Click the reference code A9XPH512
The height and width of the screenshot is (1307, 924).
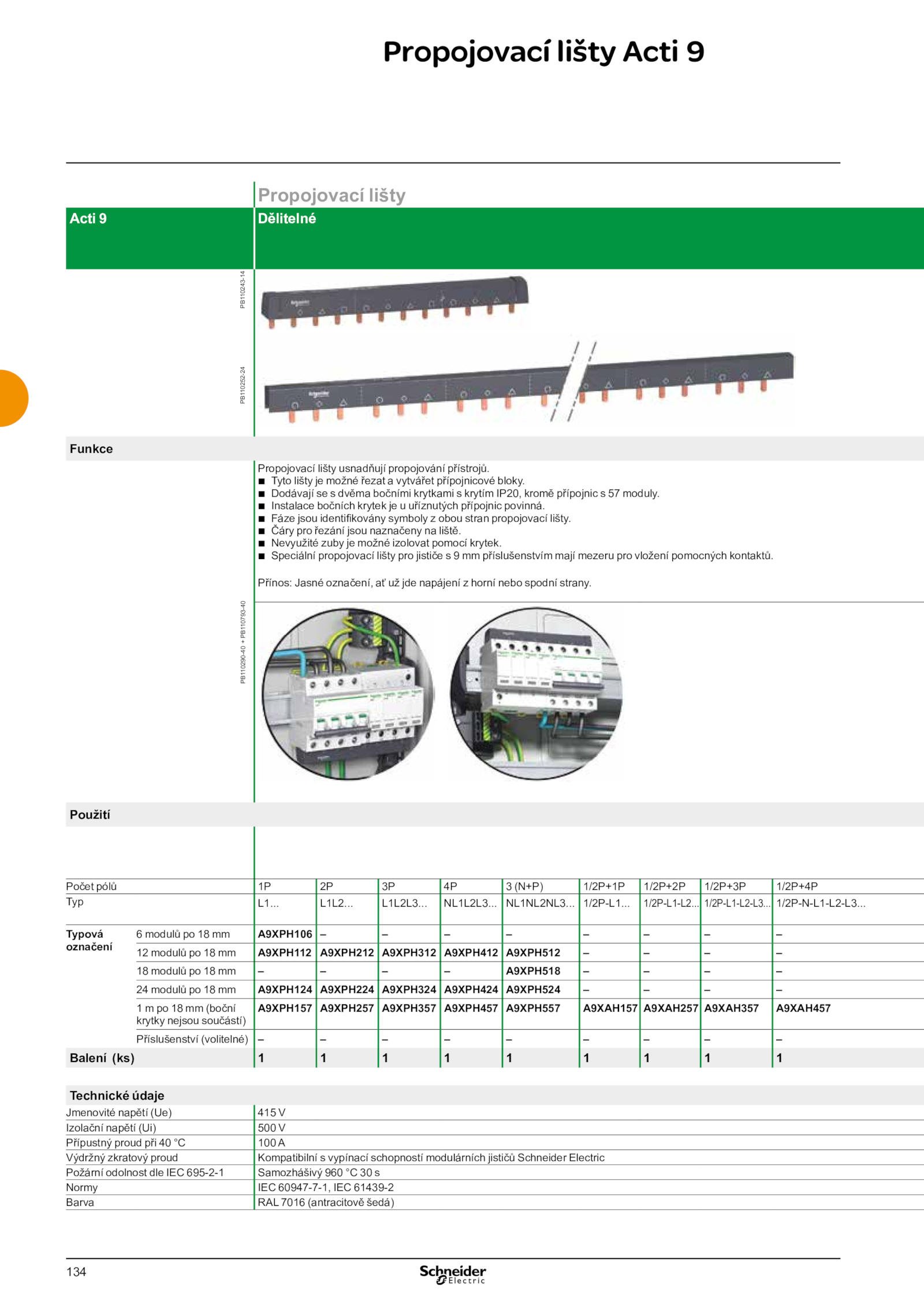pyautogui.click(x=533, y=952)
